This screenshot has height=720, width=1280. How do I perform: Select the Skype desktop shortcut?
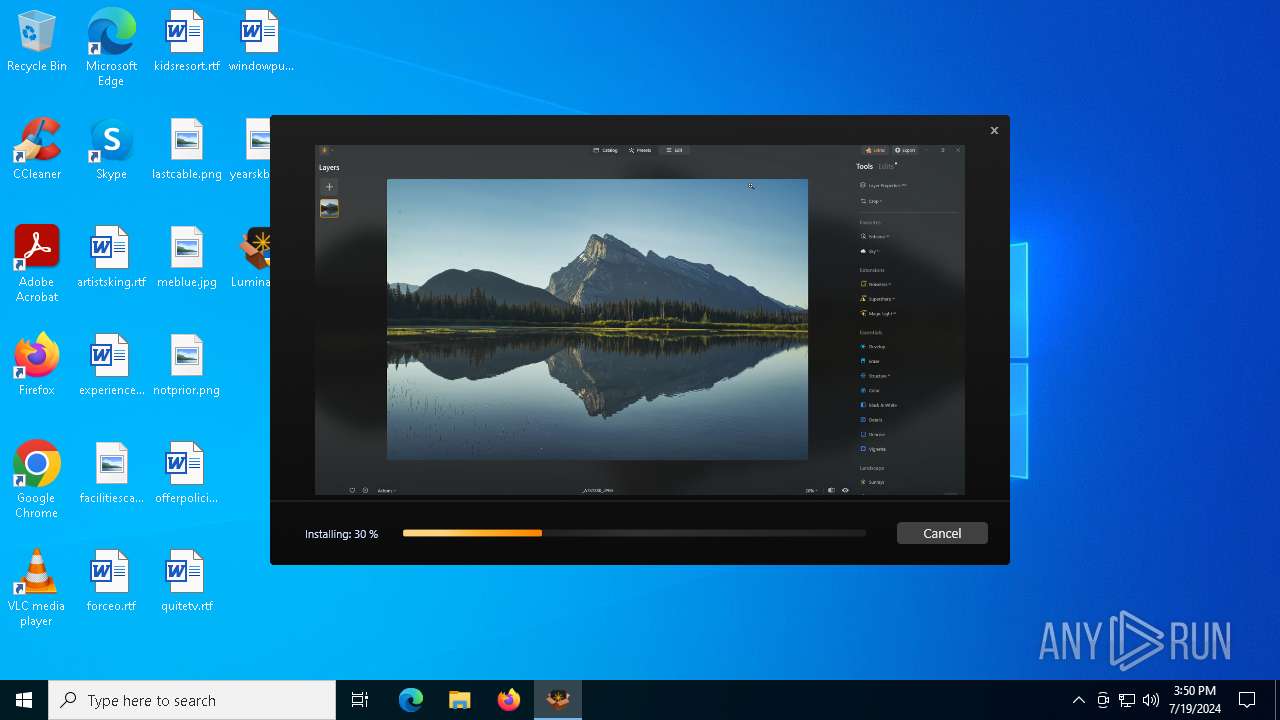pyautogui.click(x=111, y=150)
